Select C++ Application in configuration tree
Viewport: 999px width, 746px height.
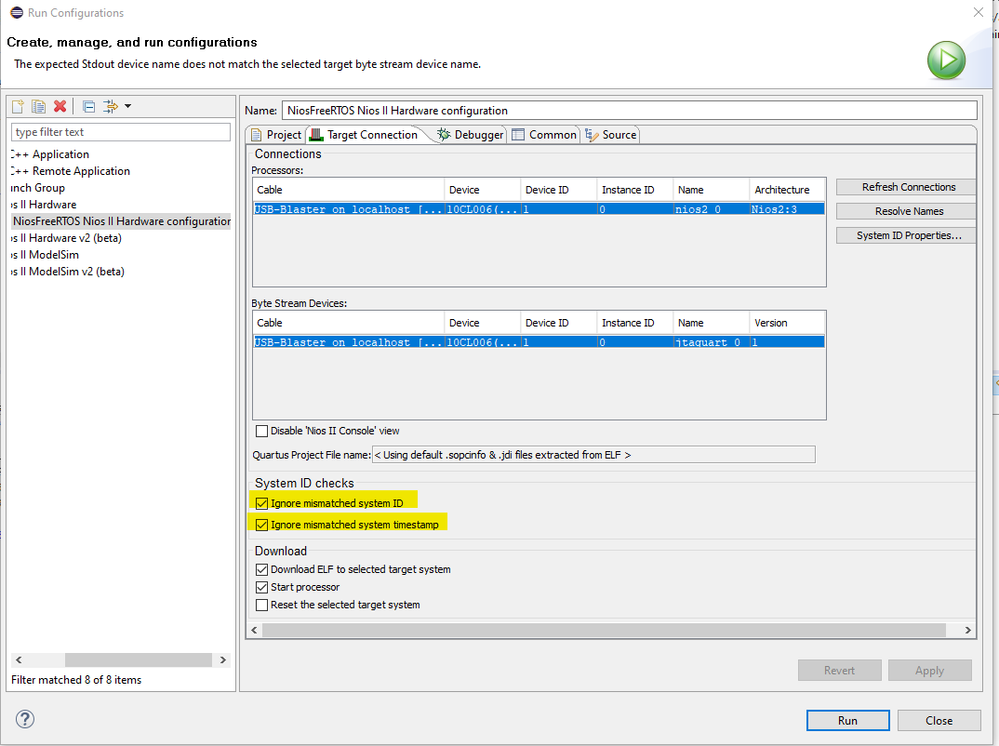[50, 154]
